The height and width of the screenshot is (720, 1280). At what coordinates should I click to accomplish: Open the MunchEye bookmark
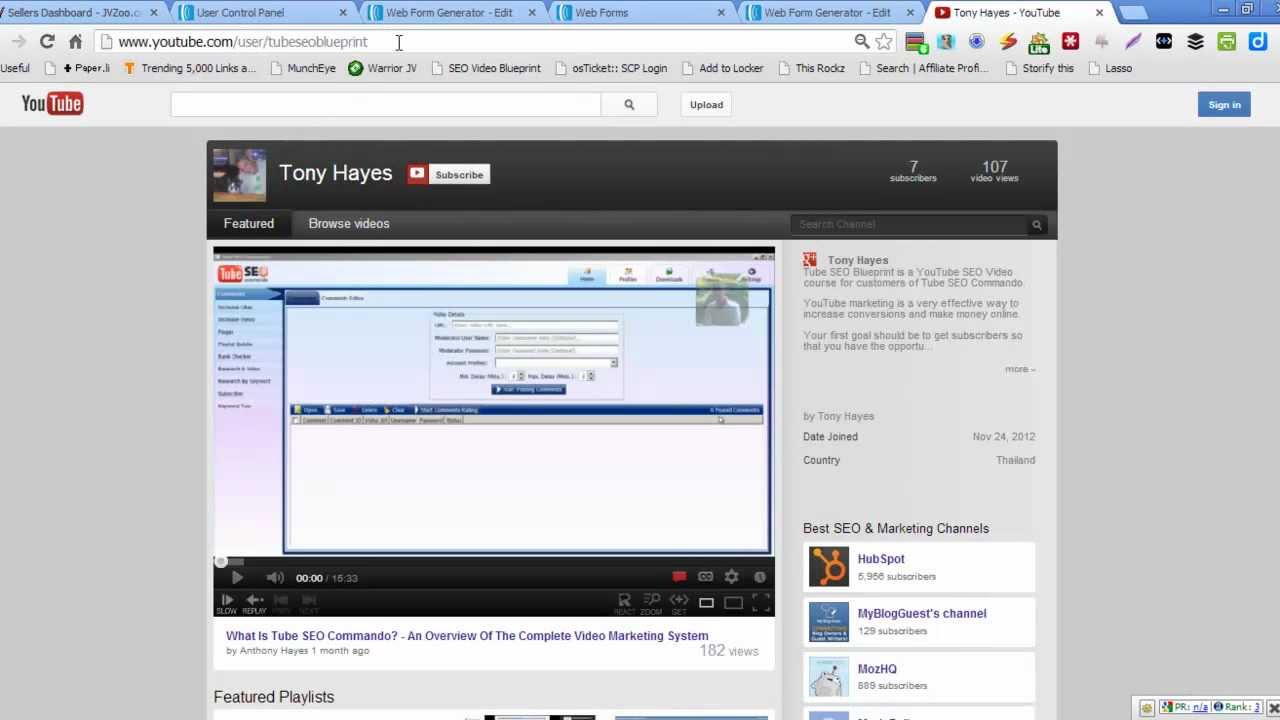303,68
